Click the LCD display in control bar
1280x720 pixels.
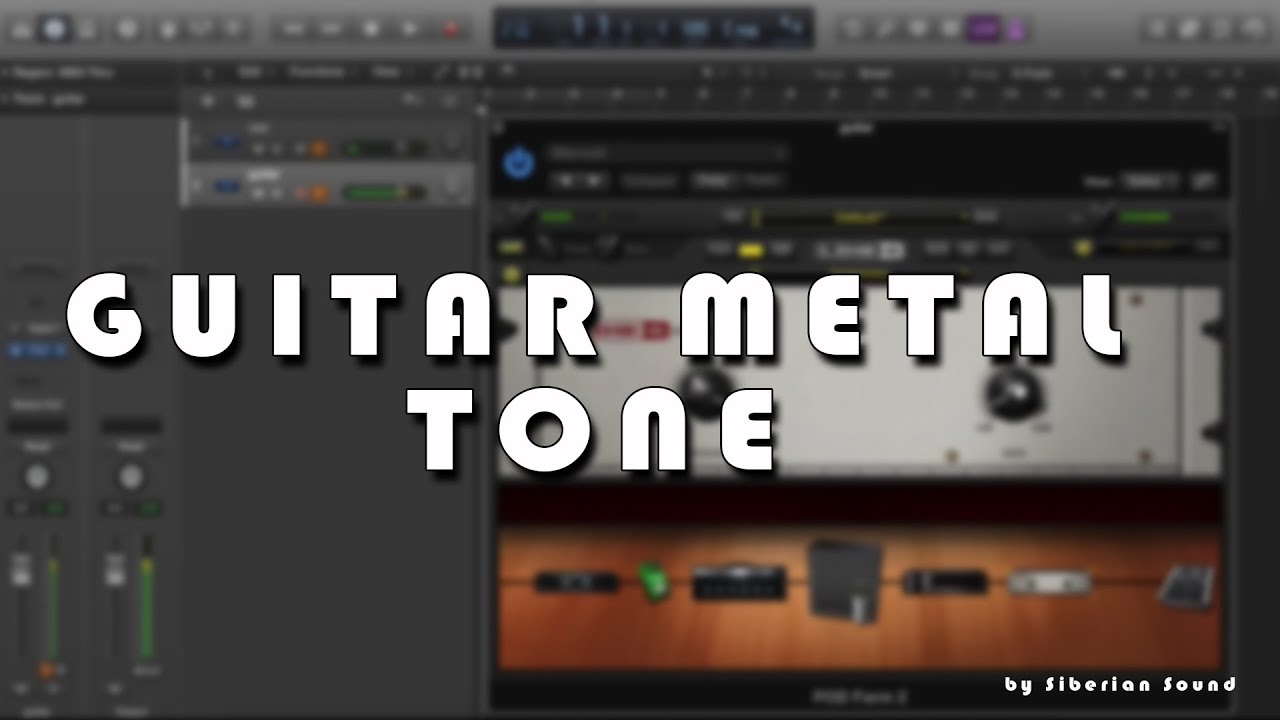(653, 28)
